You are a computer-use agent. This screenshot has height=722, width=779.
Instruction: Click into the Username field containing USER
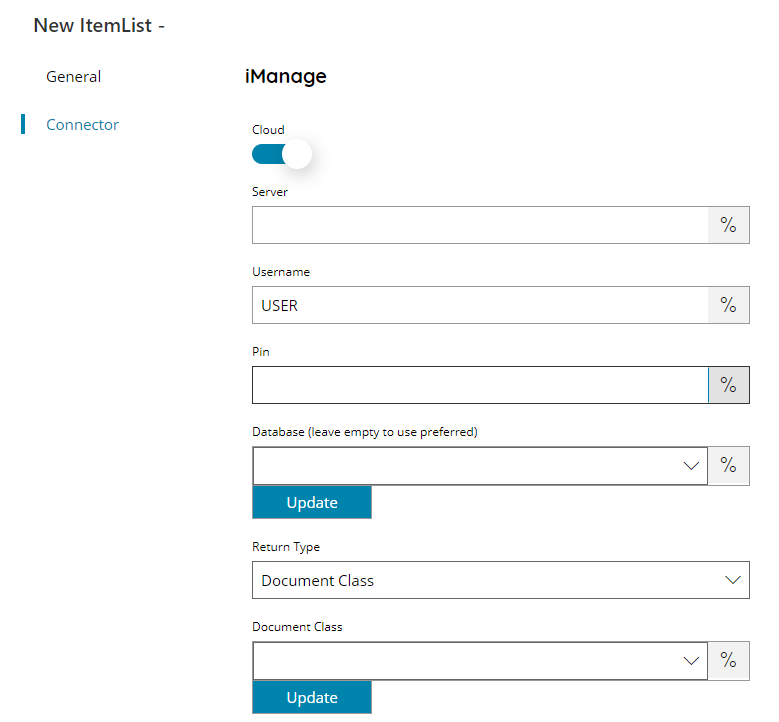480,305
